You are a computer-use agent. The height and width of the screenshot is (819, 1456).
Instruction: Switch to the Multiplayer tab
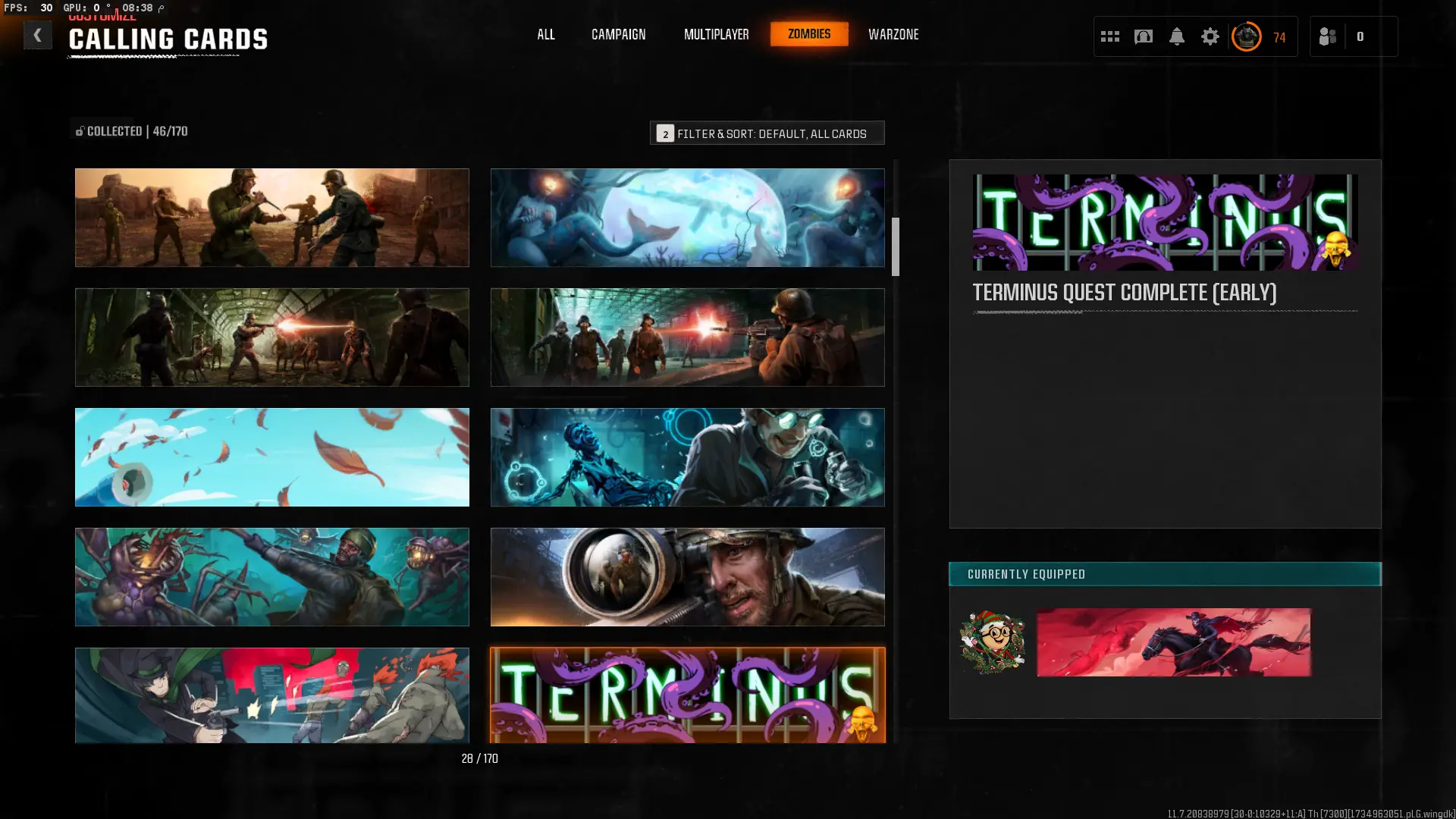[x=716, y=35]
